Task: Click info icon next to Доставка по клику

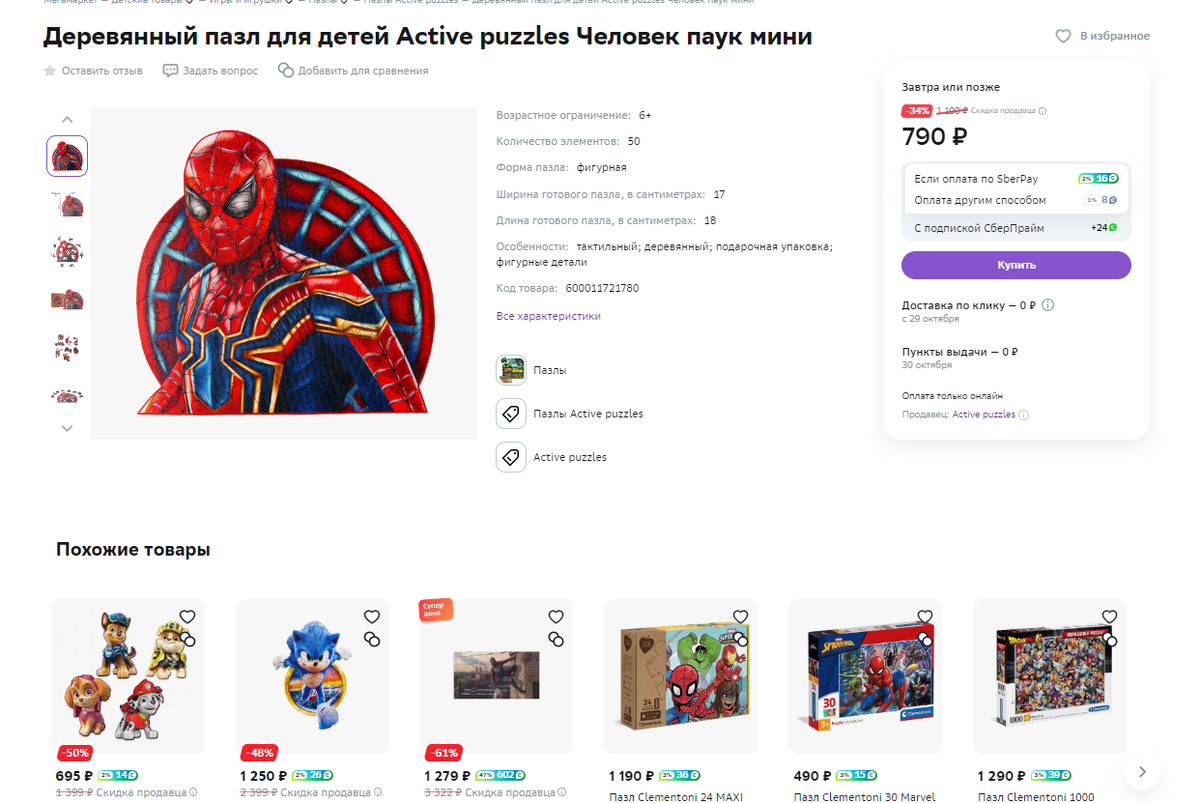Action: 1048,305
